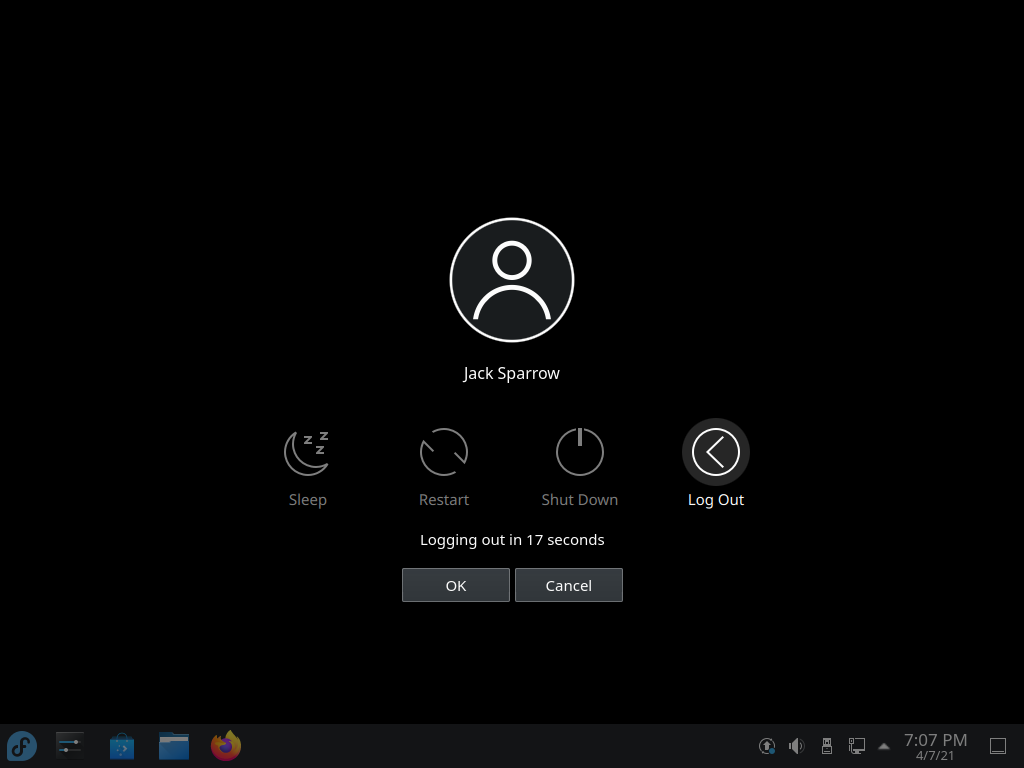Pick the Shut Down power icon

pyautogui.click(x=580, y=452)
